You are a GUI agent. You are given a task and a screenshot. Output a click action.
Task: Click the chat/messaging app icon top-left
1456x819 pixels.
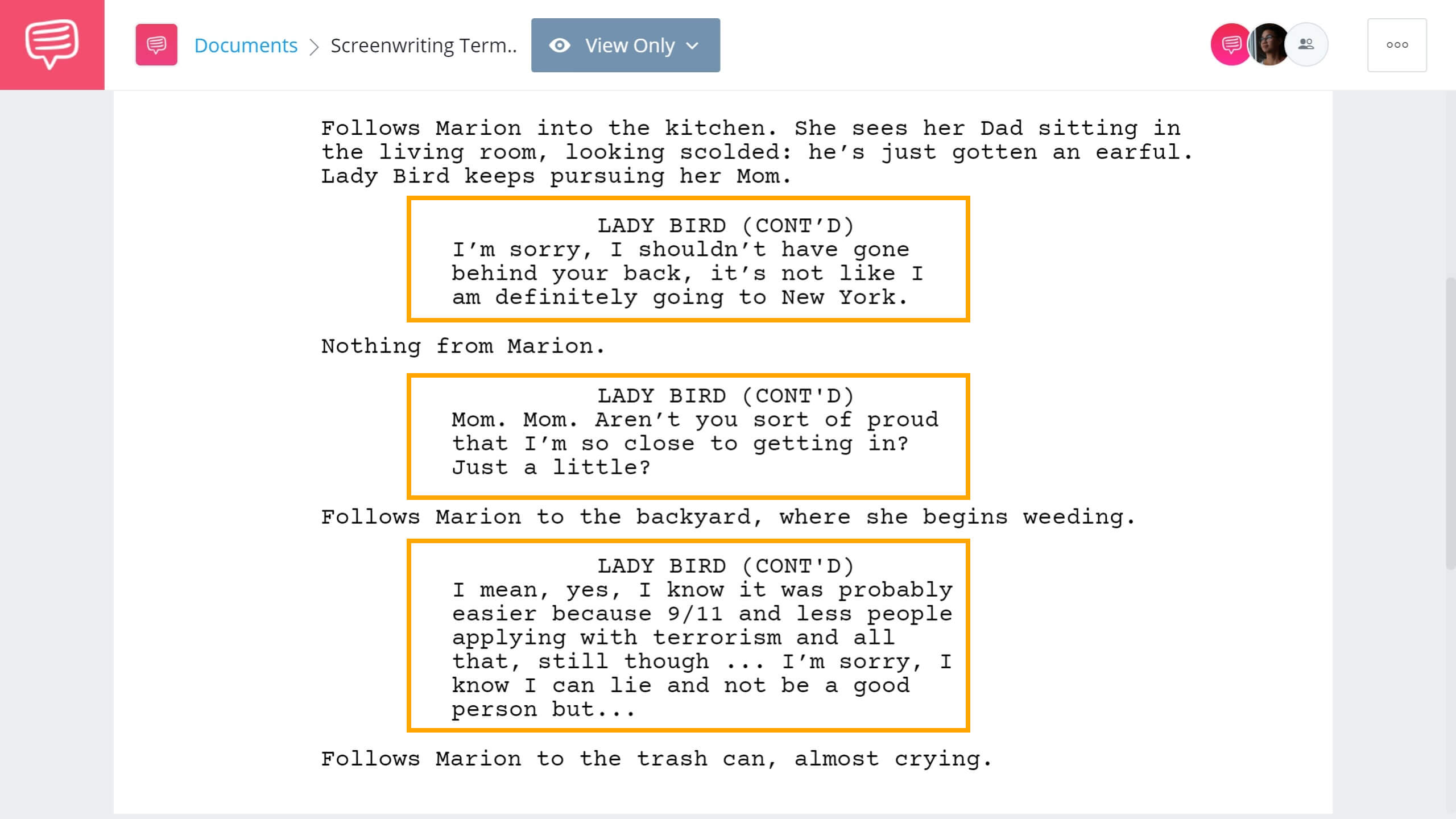[52, 44]
